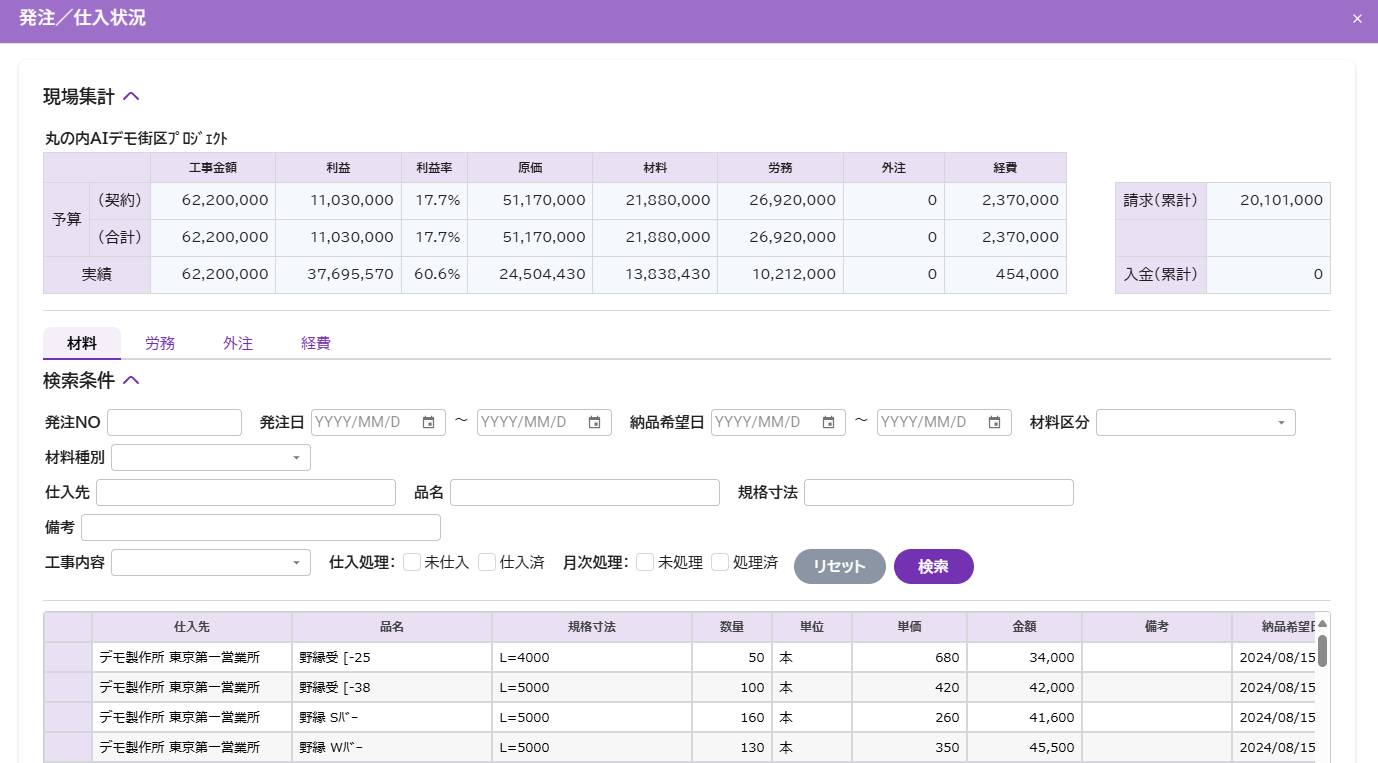Click the 41,600 amount cell
The width and height of the screenshot is (1378, 763).
point(1025,718)
